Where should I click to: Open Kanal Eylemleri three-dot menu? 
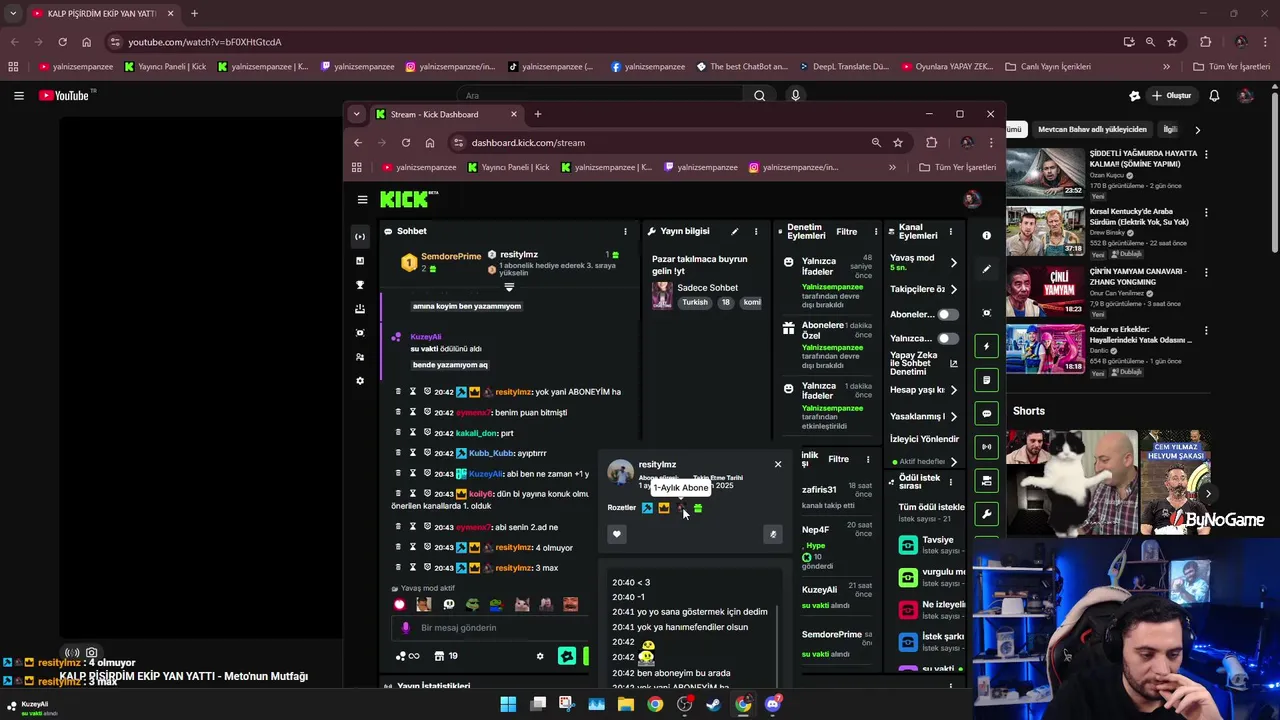point(950,231)
